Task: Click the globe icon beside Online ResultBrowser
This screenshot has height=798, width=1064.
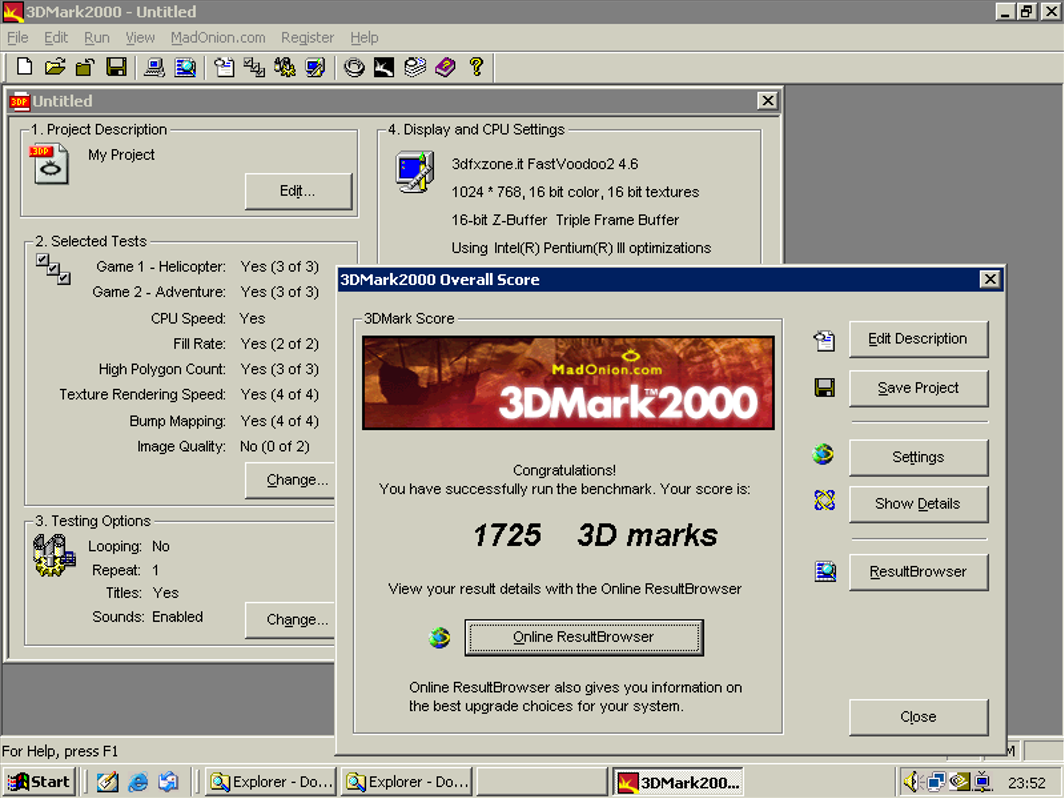Action: (440, 637)
